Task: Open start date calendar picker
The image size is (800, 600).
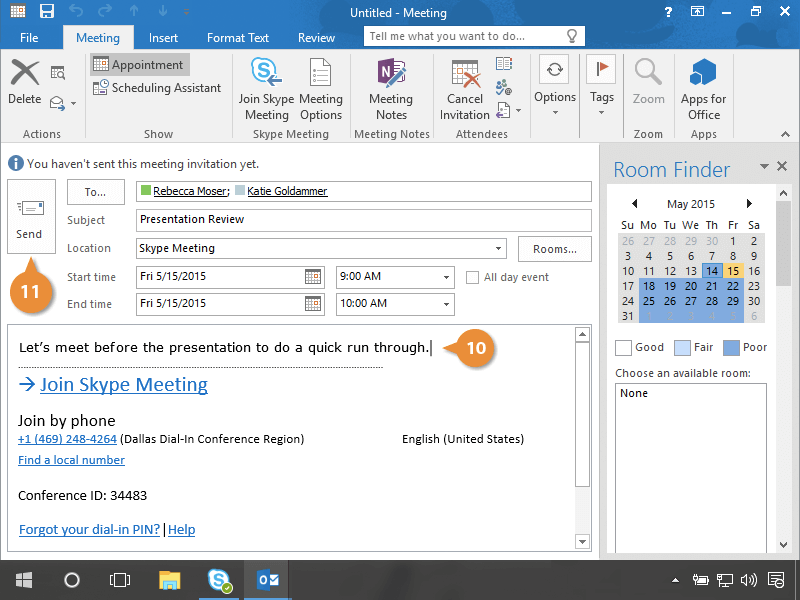Action: pos(313,277)
